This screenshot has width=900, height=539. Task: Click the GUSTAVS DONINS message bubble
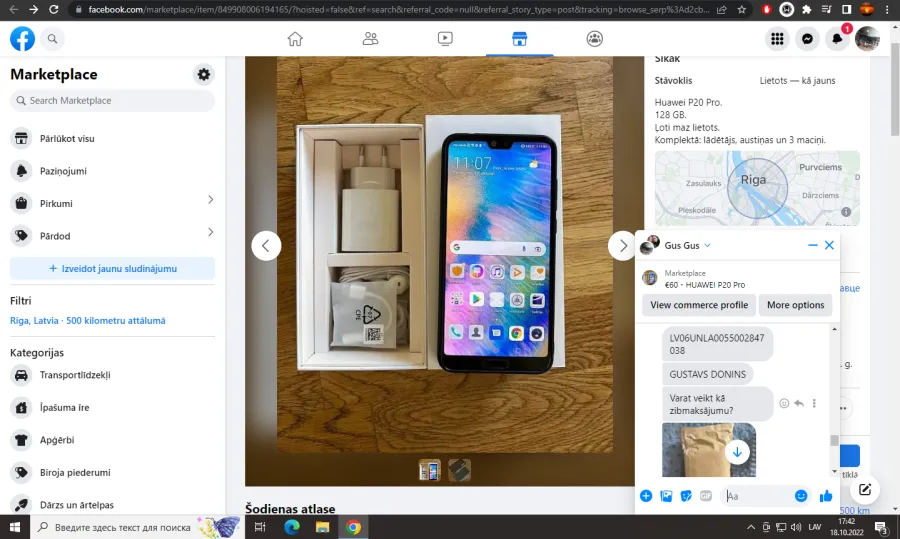pos(708,374)
